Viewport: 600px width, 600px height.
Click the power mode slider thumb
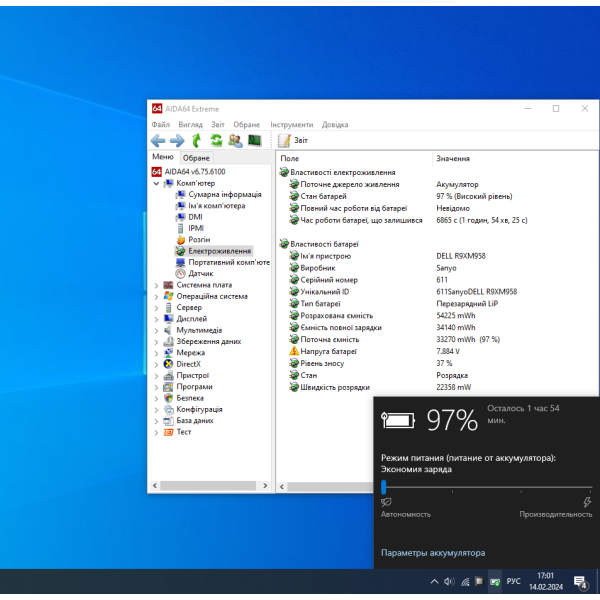(384, 487)
